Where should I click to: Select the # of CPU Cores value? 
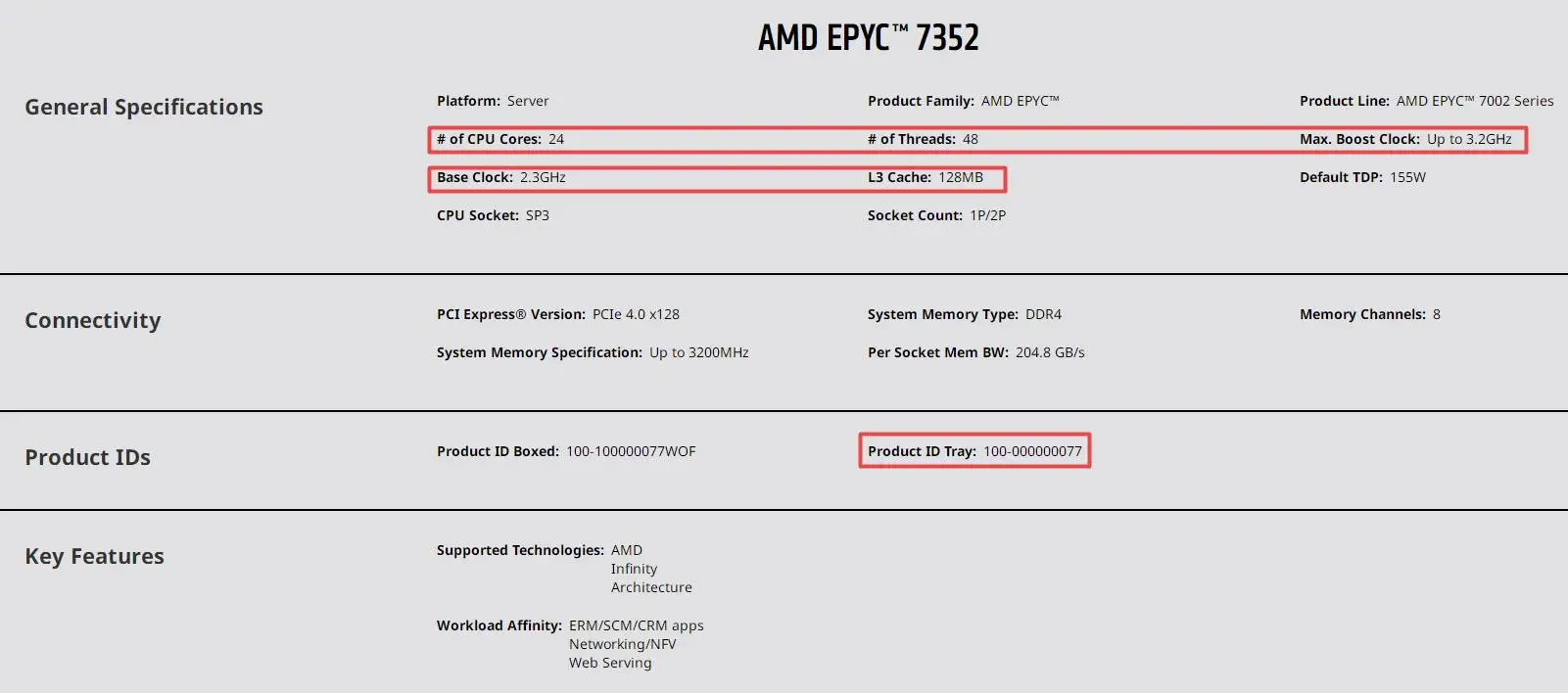[x=555, y=139]
